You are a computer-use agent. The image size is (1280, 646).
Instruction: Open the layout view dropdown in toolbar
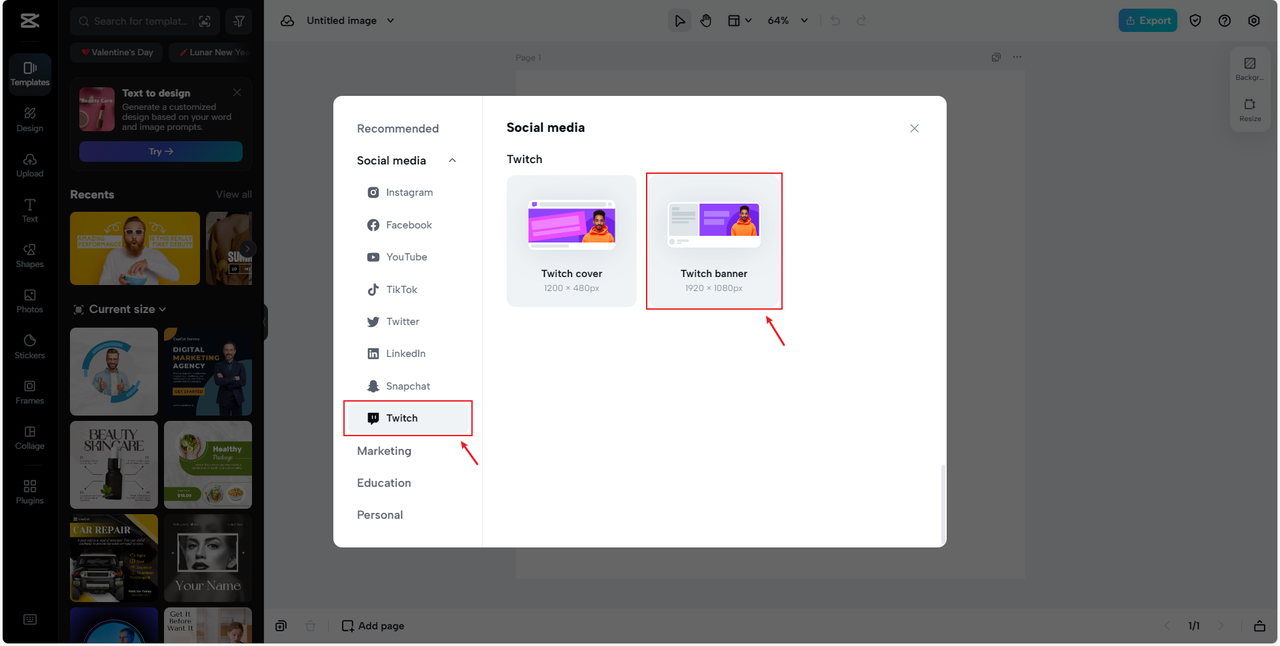coord(739,20)
